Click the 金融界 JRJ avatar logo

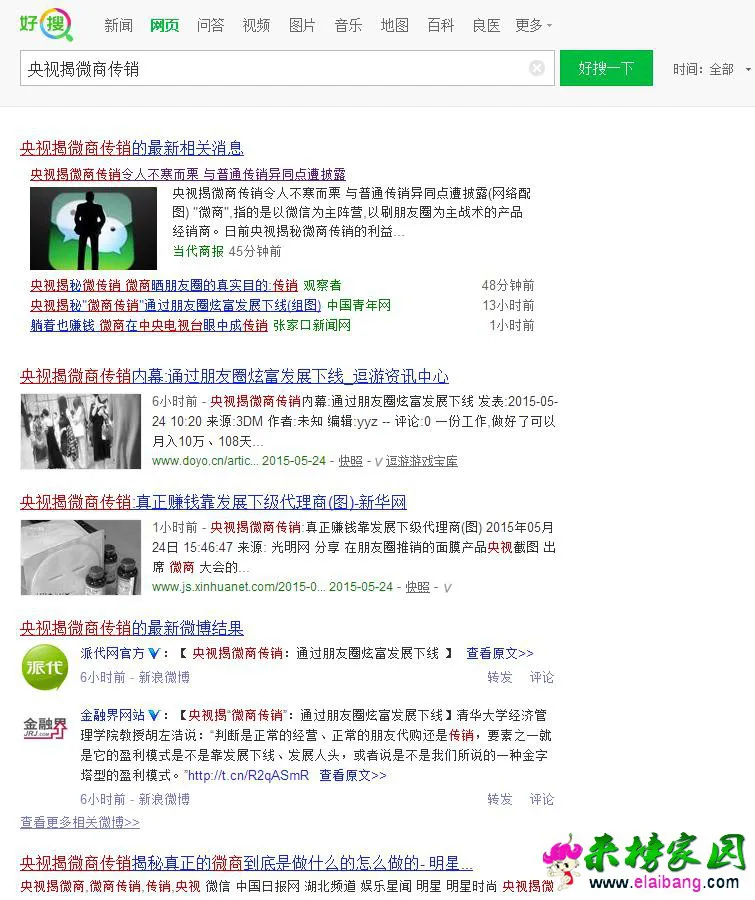coord(45,729)
